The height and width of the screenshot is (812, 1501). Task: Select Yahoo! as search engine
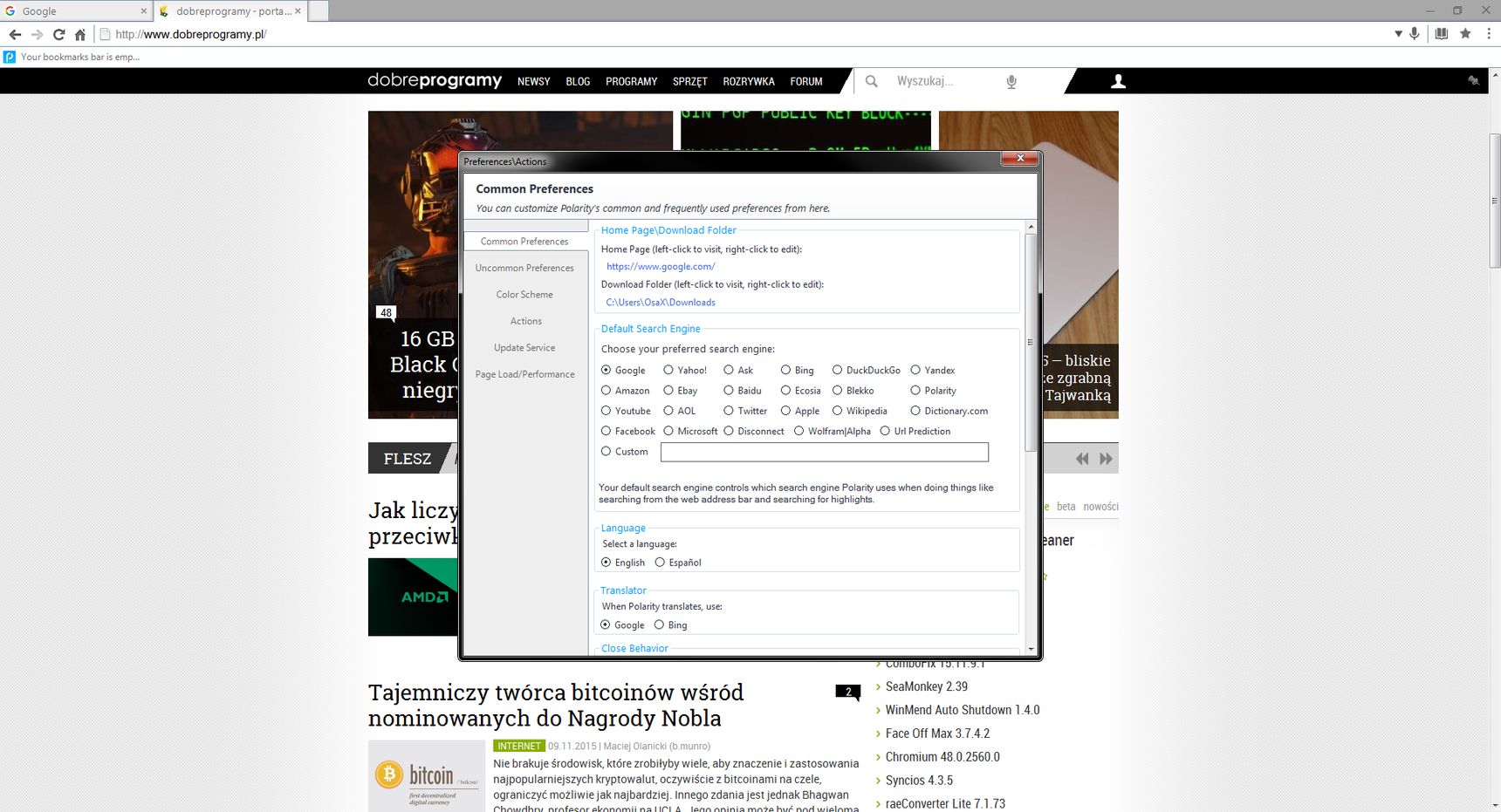click(685, 370)
